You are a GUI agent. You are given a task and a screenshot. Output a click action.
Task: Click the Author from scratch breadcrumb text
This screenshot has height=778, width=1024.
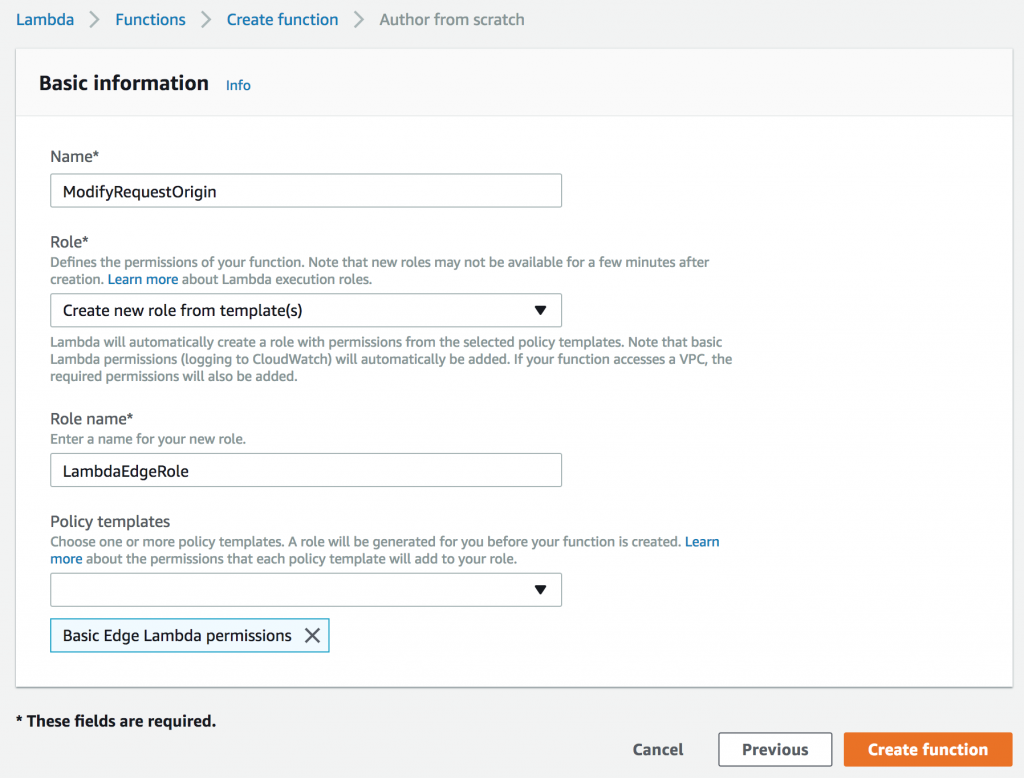[452, 19]
